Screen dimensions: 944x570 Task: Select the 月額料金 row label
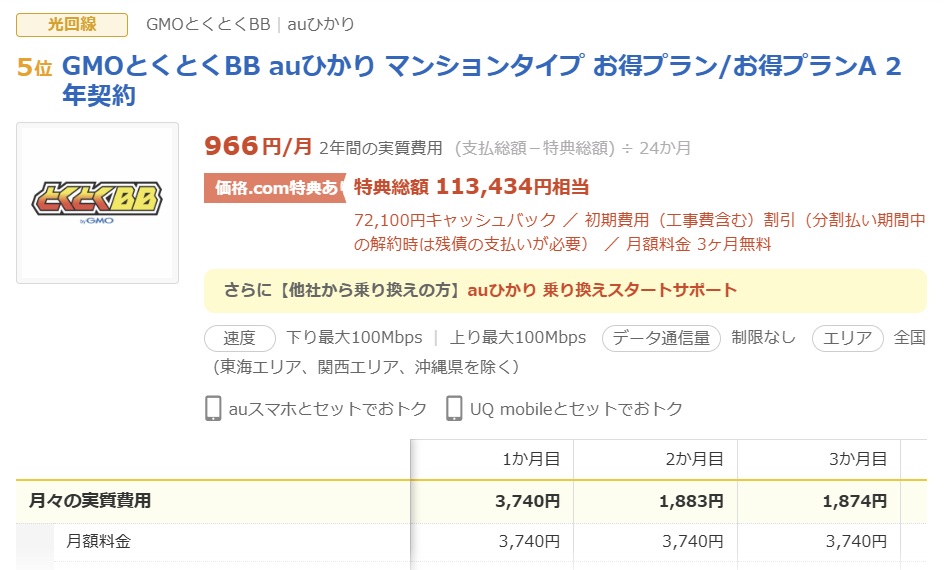[x=98, y=542]
